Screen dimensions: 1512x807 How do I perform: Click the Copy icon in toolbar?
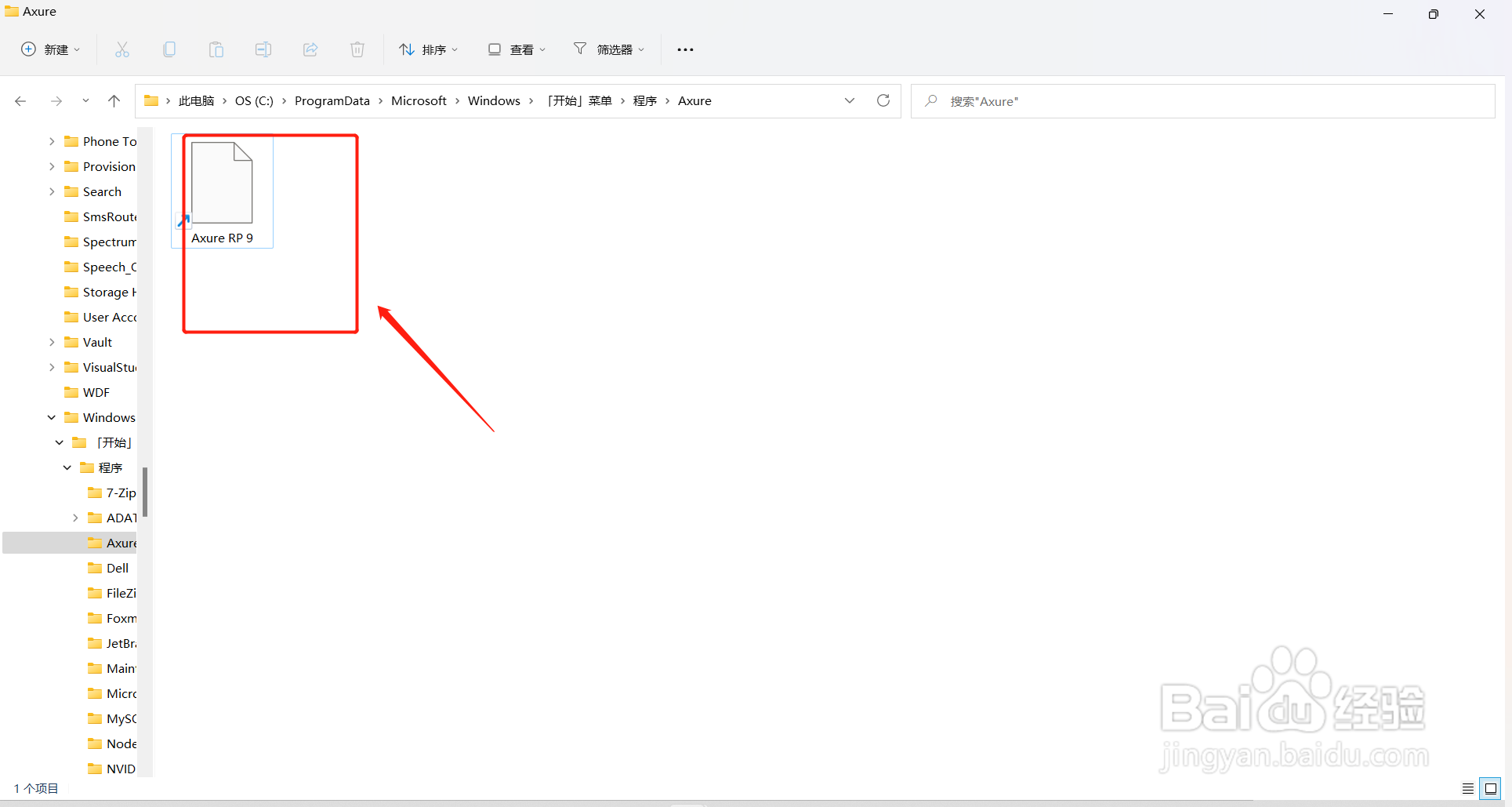[169, 49]
